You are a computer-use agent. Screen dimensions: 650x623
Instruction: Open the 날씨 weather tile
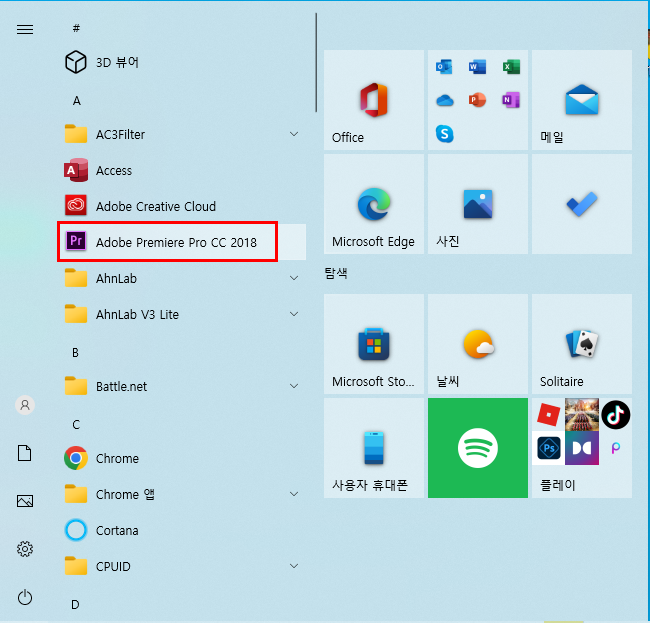478,344
